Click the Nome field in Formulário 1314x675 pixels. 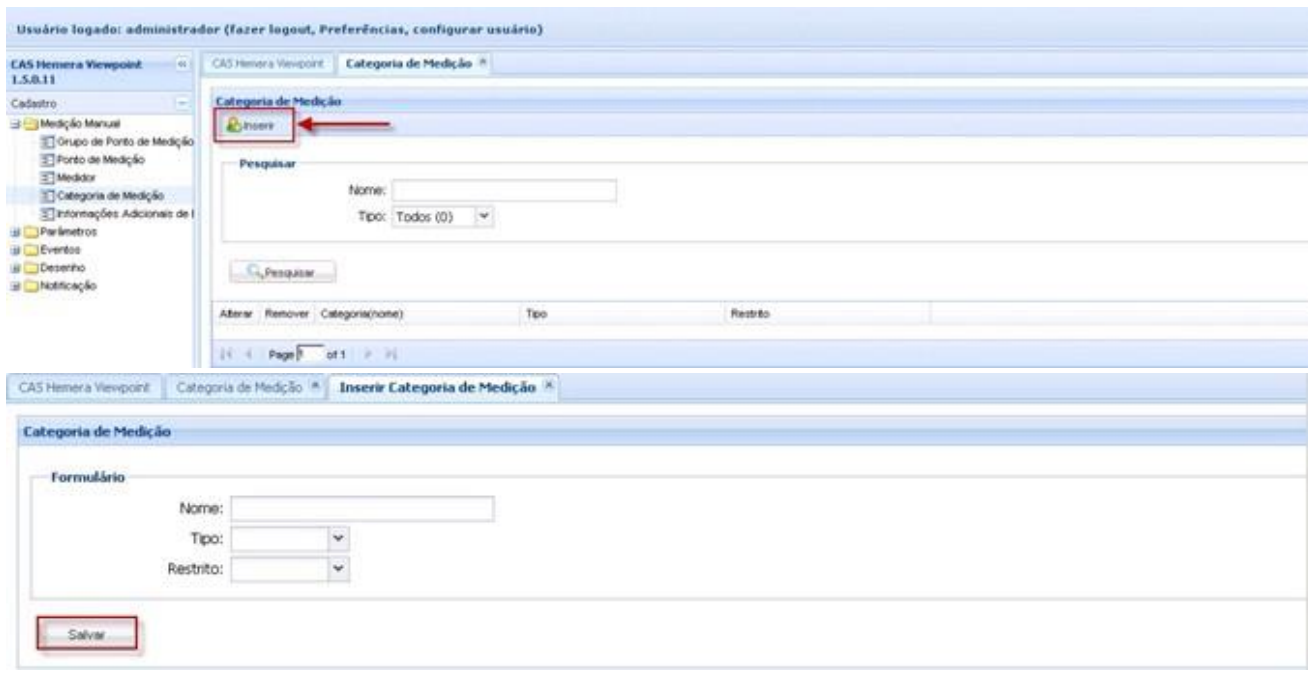pos(362,510)
